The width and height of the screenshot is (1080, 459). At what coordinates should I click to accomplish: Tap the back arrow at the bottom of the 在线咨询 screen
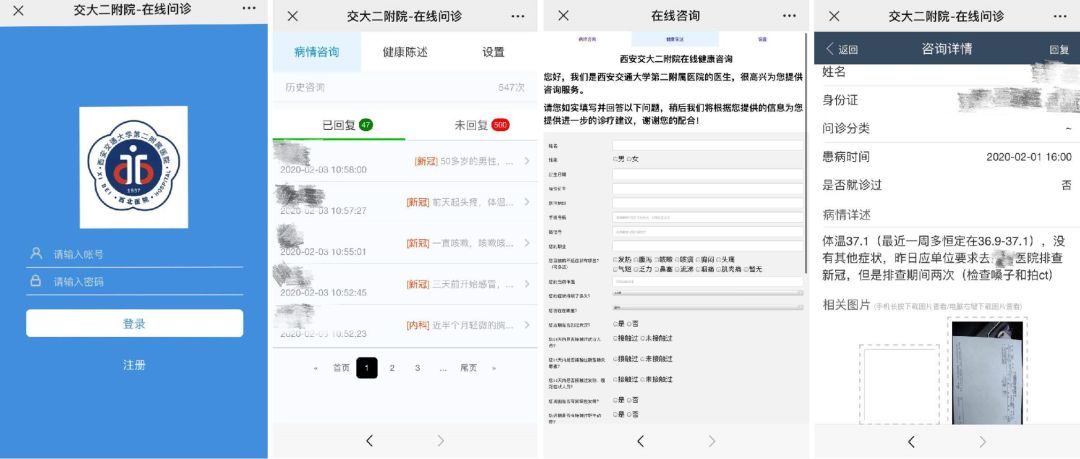click(x=640, y=441)
